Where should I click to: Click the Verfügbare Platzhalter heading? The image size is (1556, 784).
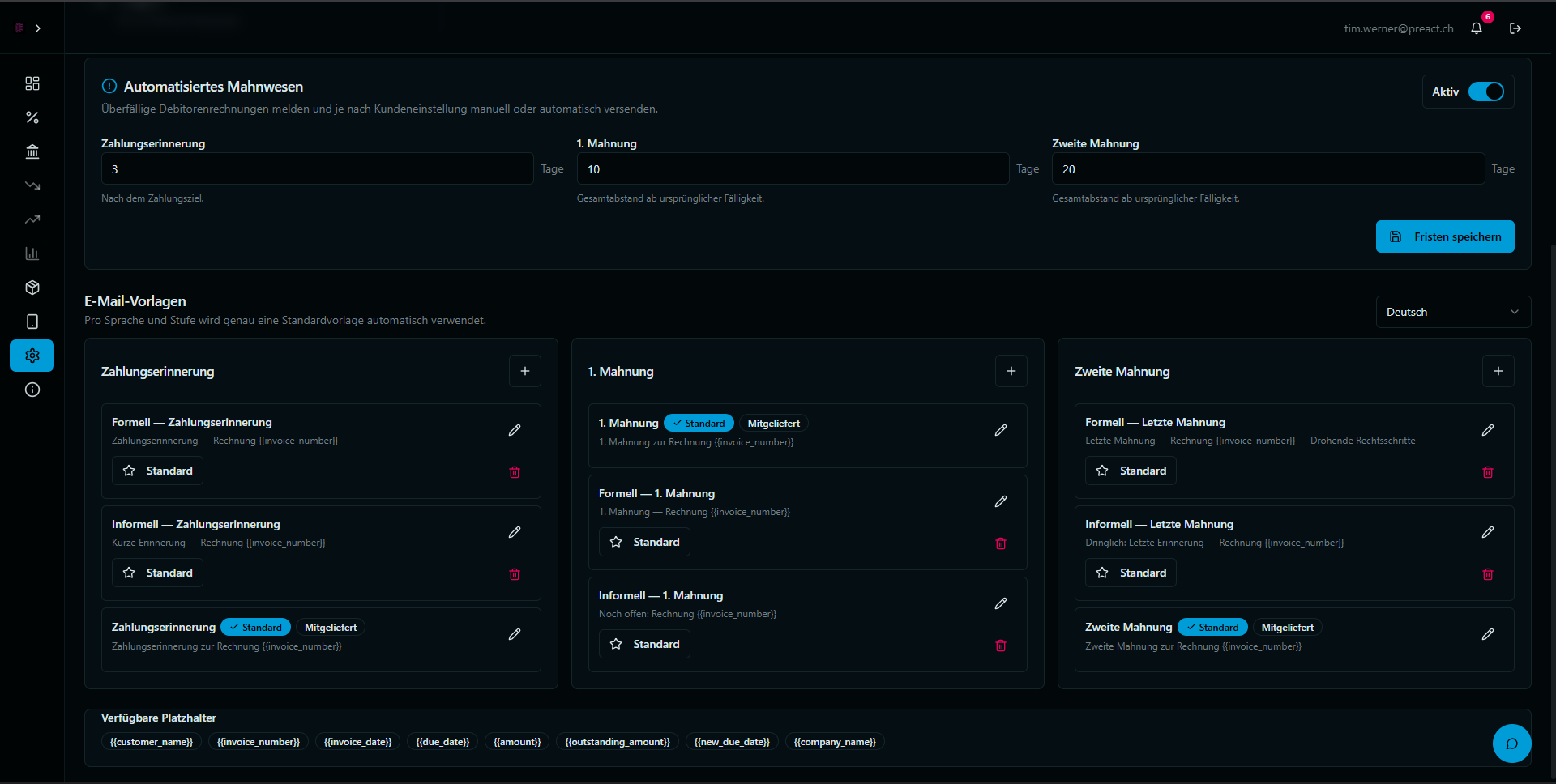[159, 718]
